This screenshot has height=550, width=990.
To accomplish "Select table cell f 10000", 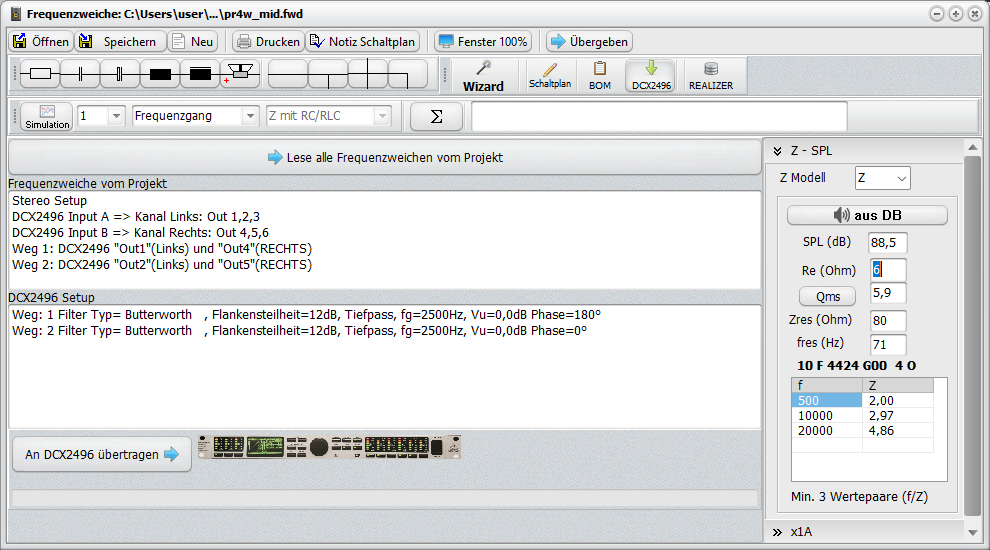I will [x=826, y=415].
